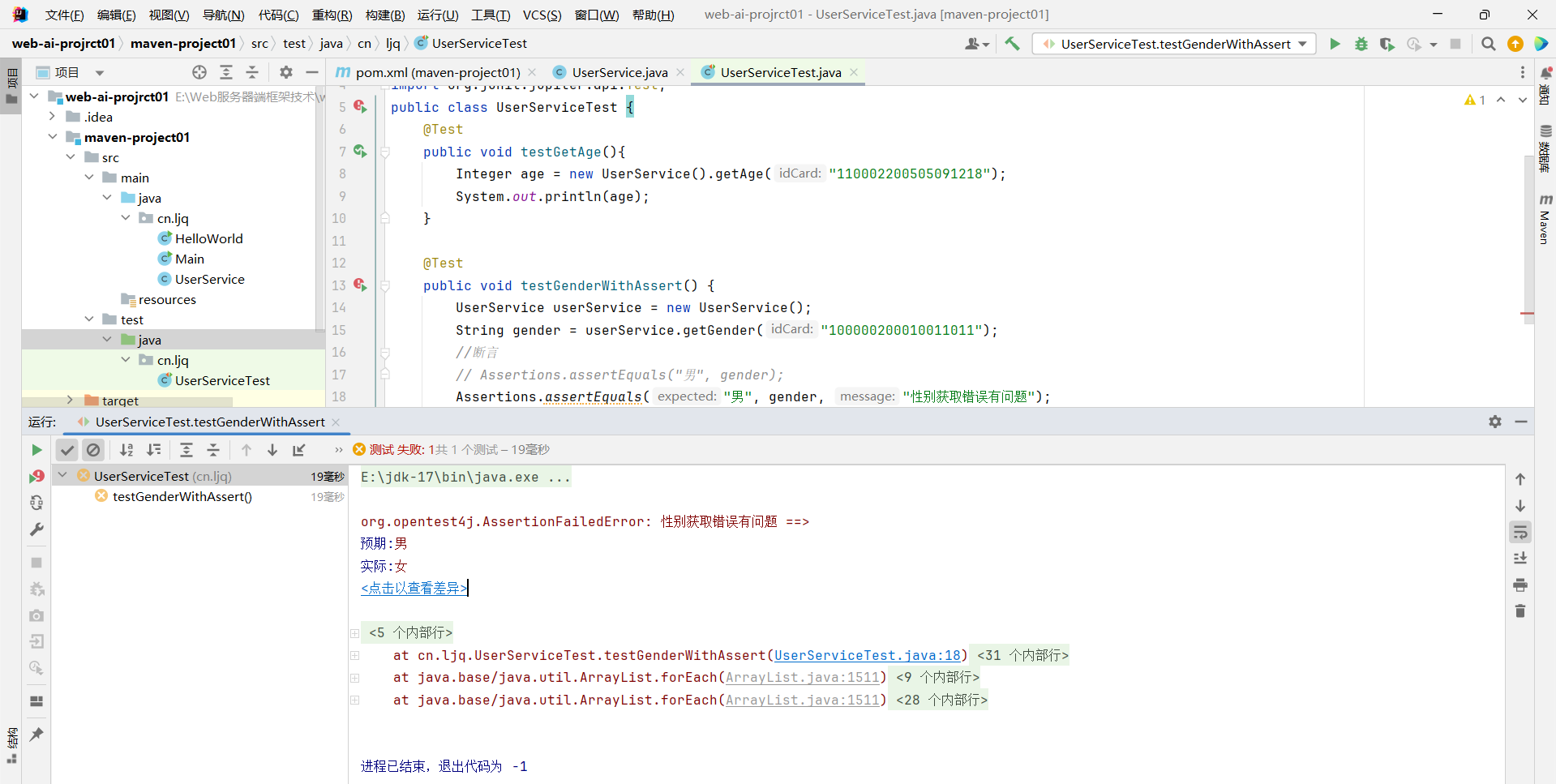Rerun failed tests icon
Viewport: 1556px width, 784px height.
point(36,477)
